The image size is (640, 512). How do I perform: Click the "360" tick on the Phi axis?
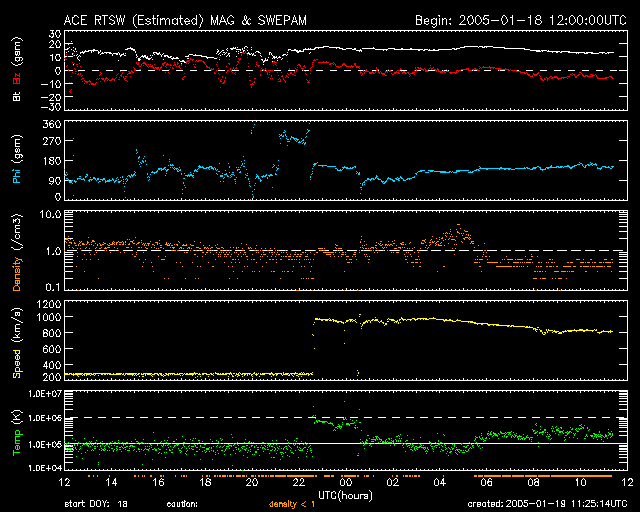point(52,124)
